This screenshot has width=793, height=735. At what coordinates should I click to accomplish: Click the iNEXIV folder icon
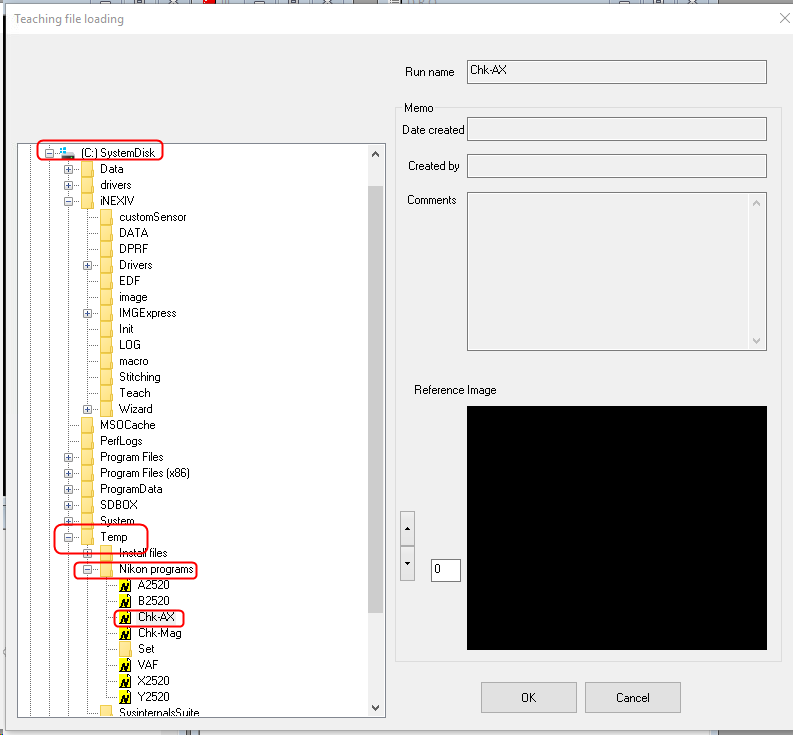click(87, 201)
